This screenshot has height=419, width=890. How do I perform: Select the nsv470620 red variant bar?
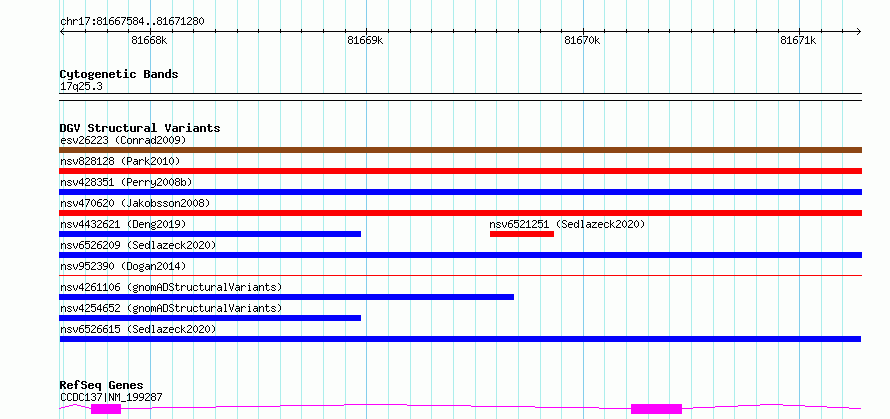coord(460,213)
